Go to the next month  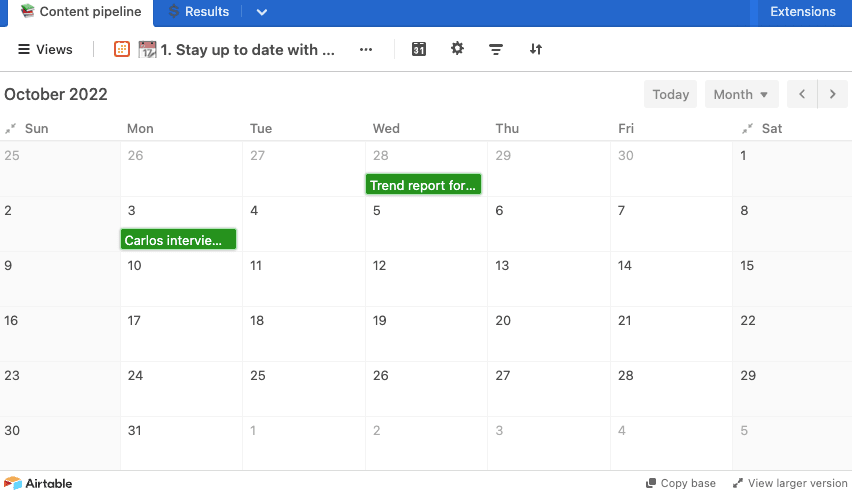tap(832, 95)
